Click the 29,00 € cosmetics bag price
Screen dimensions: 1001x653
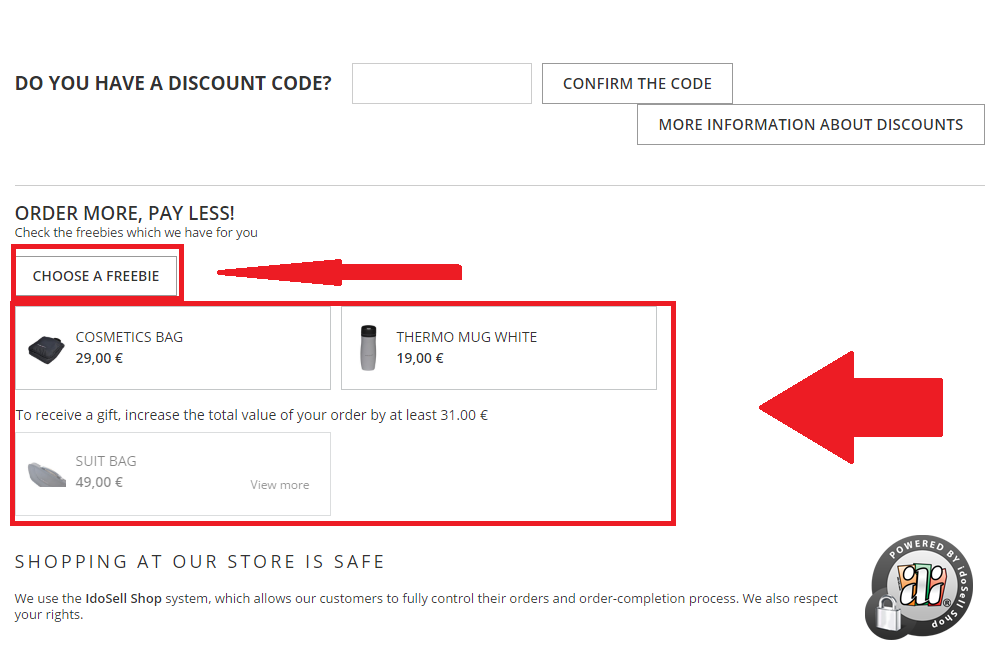[99, 358]
